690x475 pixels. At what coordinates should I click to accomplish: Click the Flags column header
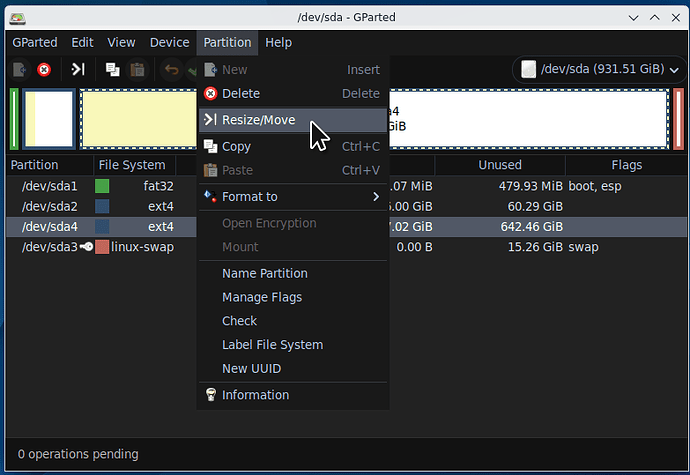(x=626, y=165)
